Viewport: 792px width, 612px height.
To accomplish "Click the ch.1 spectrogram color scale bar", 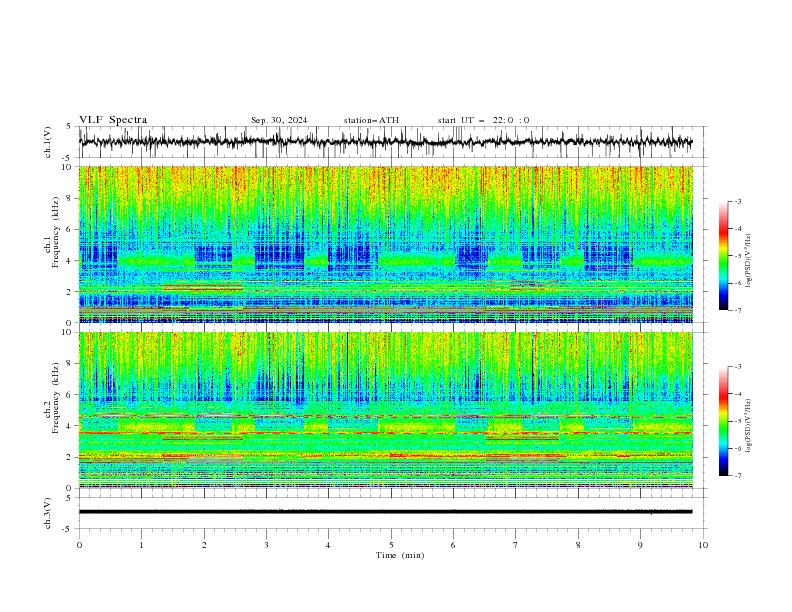I will click(x=723, y=256).
